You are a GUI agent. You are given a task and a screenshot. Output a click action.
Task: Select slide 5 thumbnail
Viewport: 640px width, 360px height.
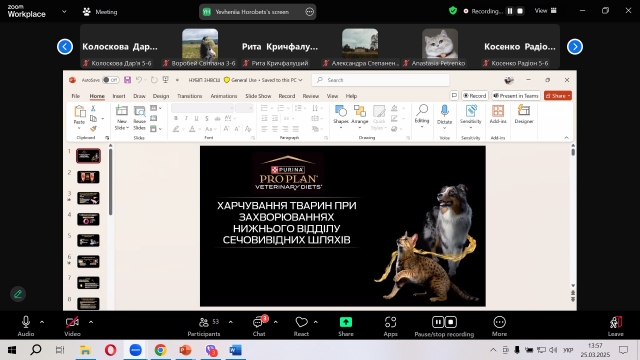point(88,240)
